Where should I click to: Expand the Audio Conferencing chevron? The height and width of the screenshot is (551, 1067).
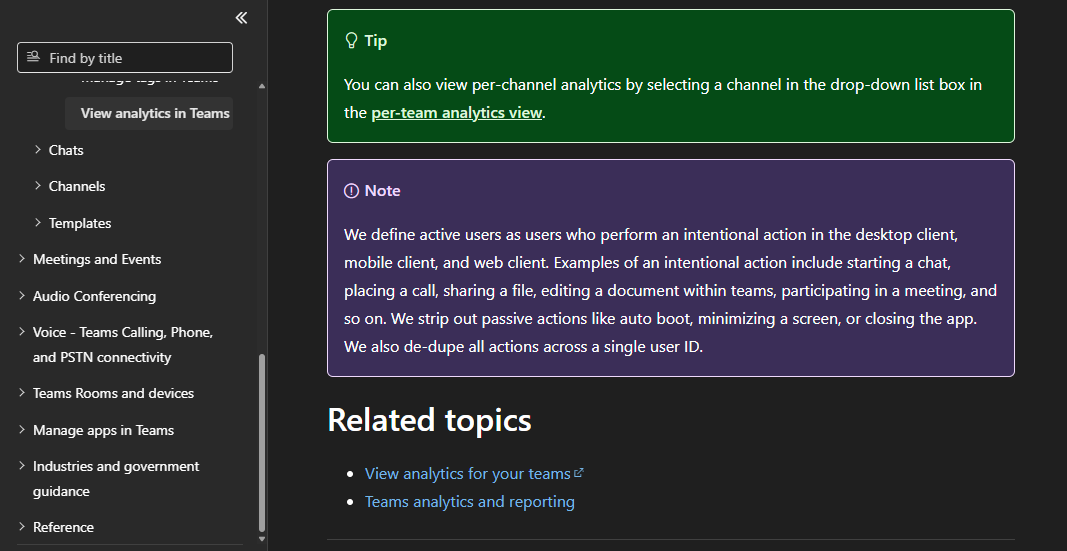[22, 295]
